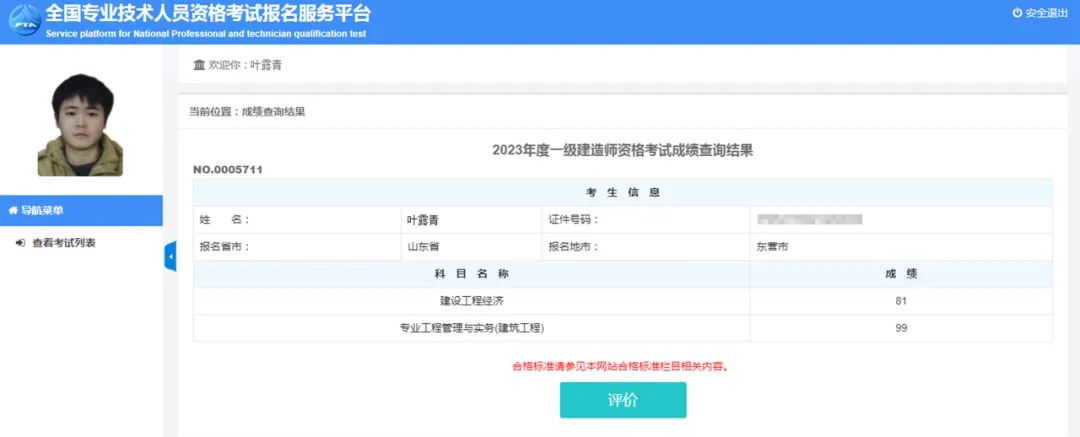Collapse the sidebar using the blue handle
The height and width of the screenshot is (437, 1080).
169,256
